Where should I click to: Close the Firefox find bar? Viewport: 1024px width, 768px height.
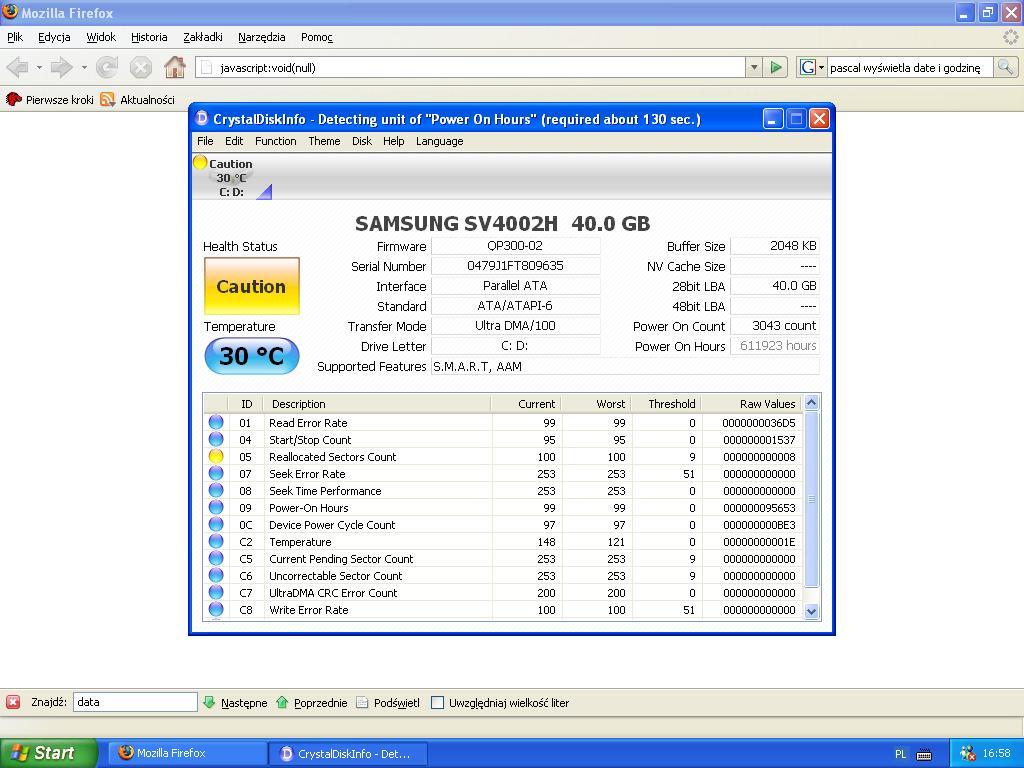point(13,702)
